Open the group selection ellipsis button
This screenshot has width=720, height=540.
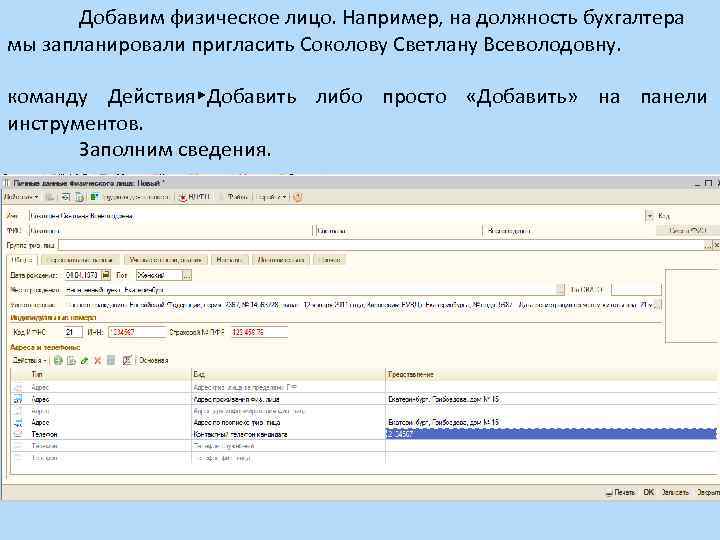[708, 246]
